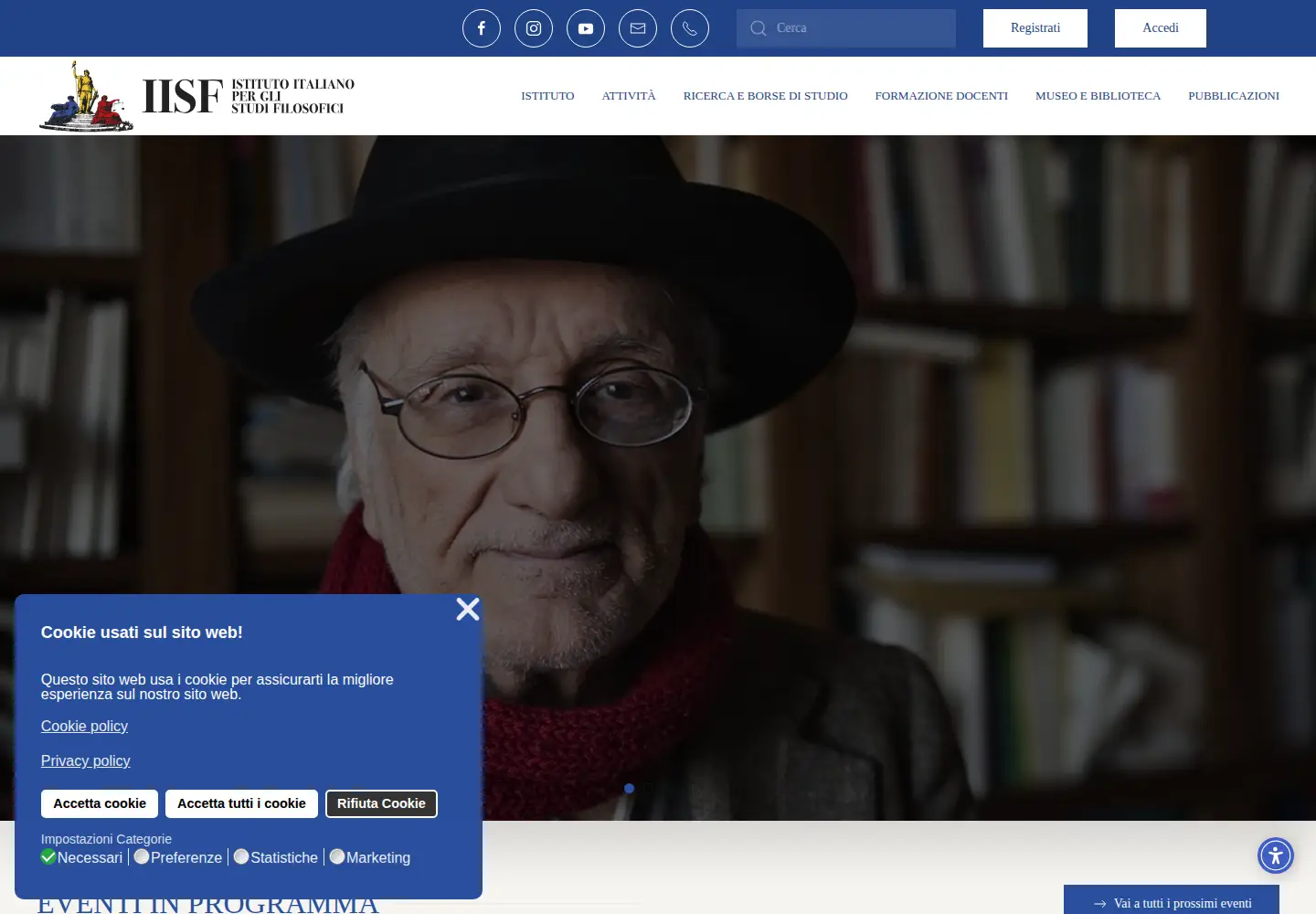Open the Cookie policy link
This screenshot has width=1316, height=914.
(x=84, y=727)
